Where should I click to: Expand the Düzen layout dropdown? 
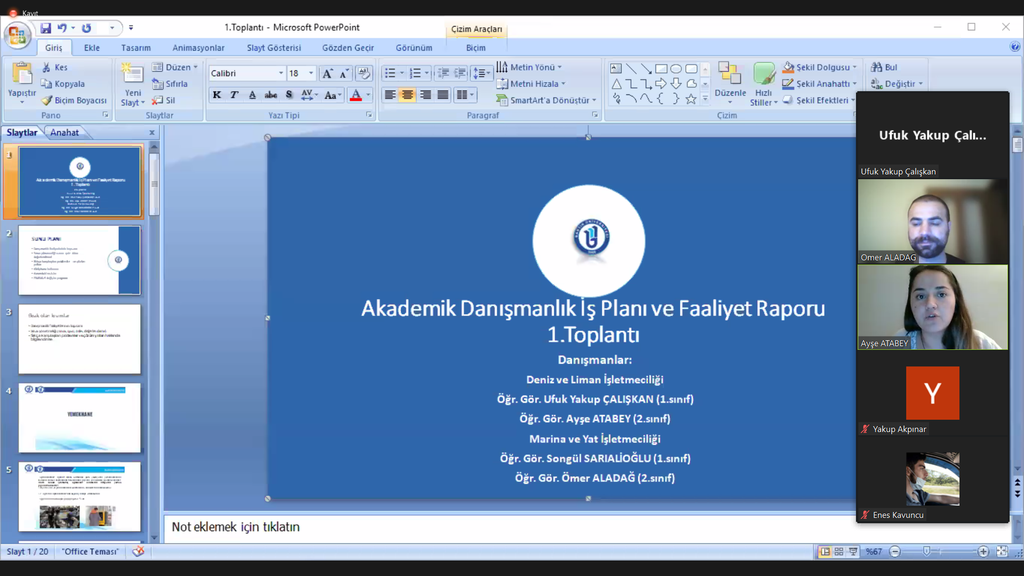pos(175,67)
